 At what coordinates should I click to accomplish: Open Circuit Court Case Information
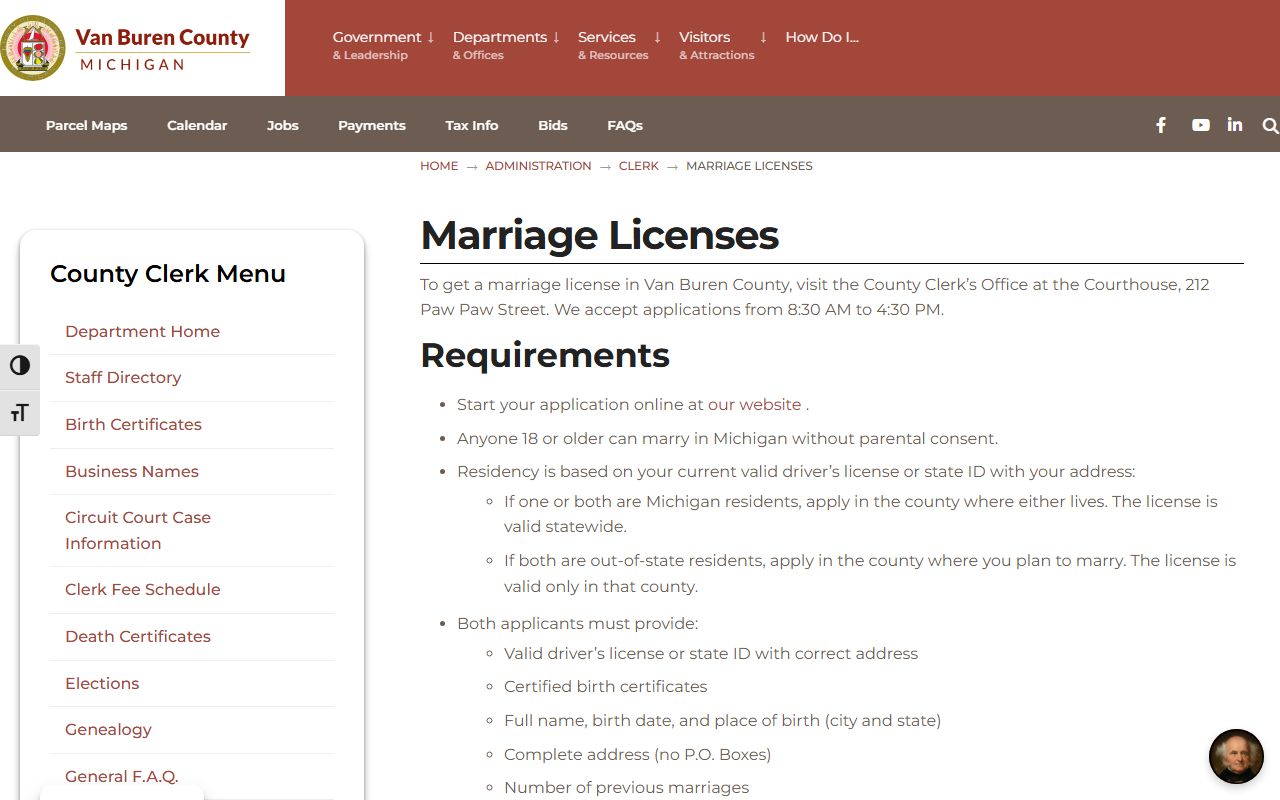click(x=138, y=530)
